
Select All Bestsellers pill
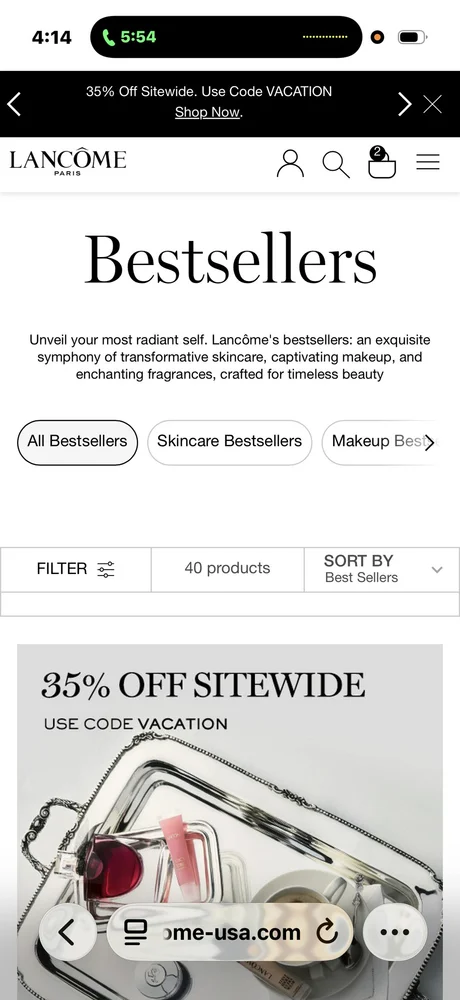(77, 442)
